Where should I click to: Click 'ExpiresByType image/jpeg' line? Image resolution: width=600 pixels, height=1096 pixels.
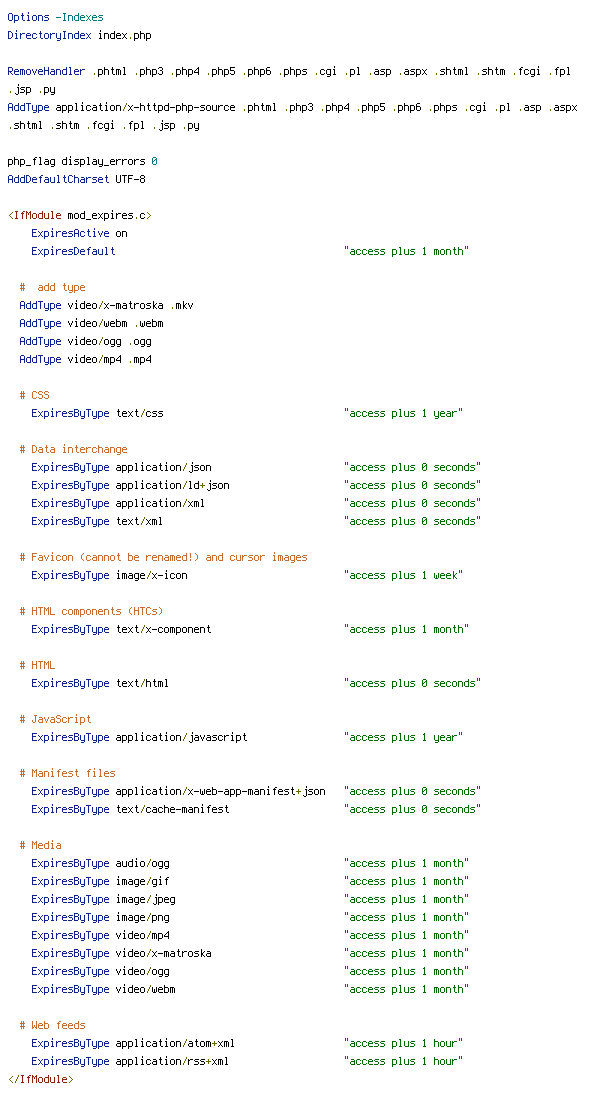pos(103,900)
